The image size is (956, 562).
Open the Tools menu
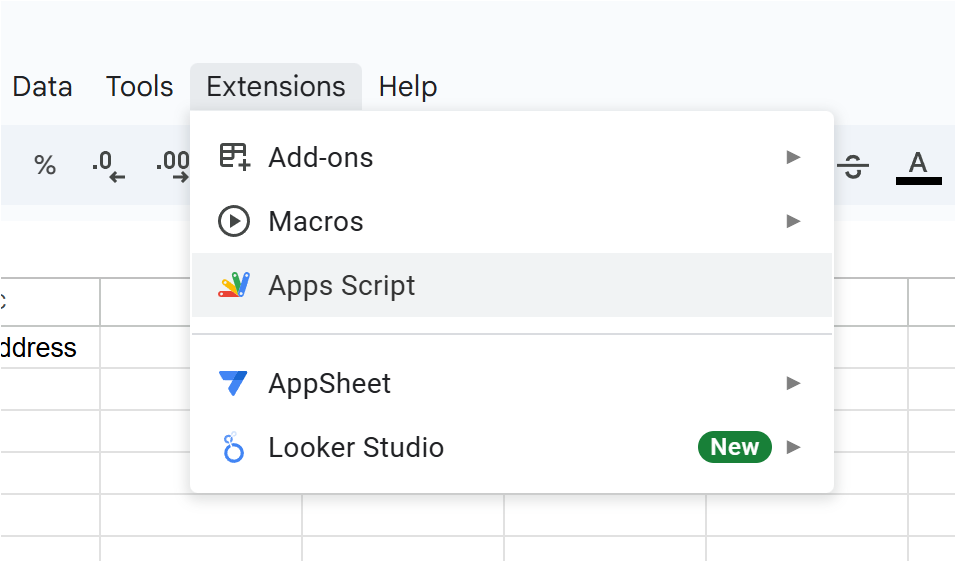tap(140, 87)
